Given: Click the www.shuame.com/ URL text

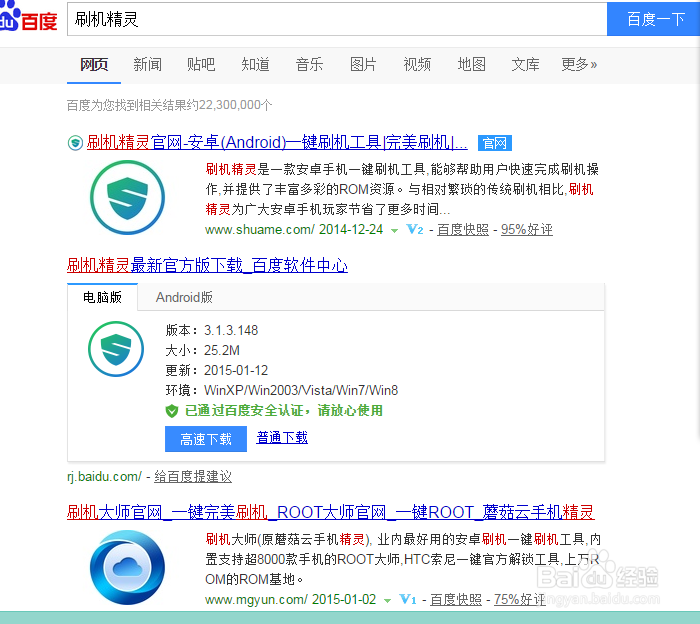Looking at the screenshot, I should [260, 229].
